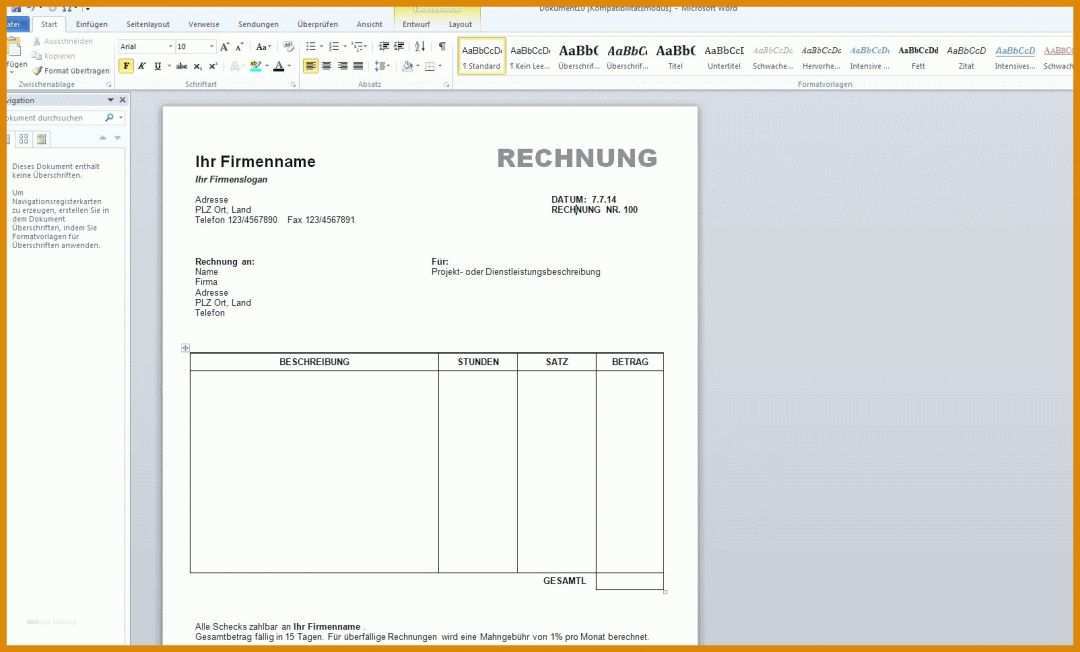Toggle the left text alignment button

pos(311,66)
